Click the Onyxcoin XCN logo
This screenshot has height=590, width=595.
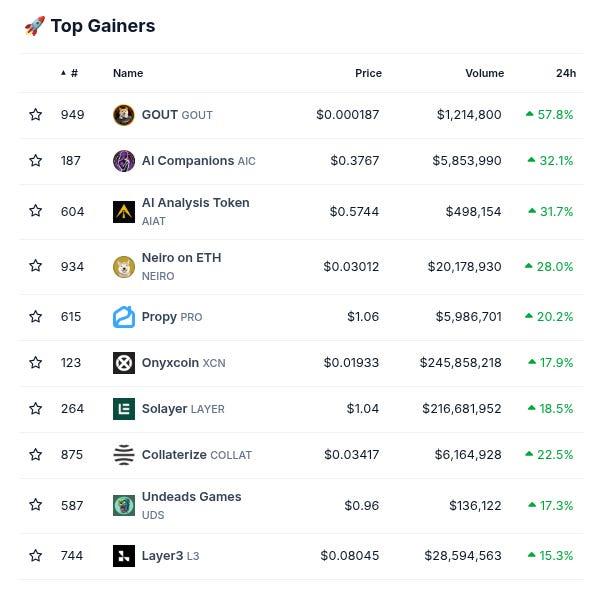[124, 363]
